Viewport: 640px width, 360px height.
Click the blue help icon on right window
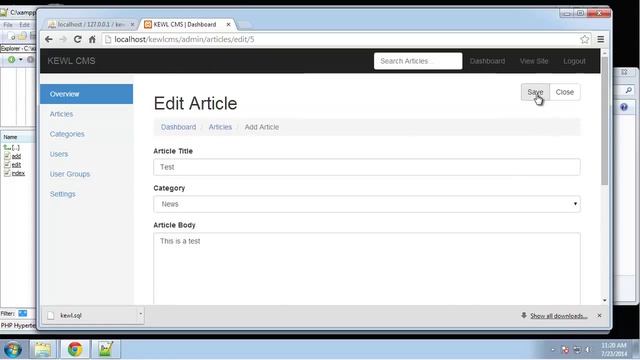click(x=624, y=107)
